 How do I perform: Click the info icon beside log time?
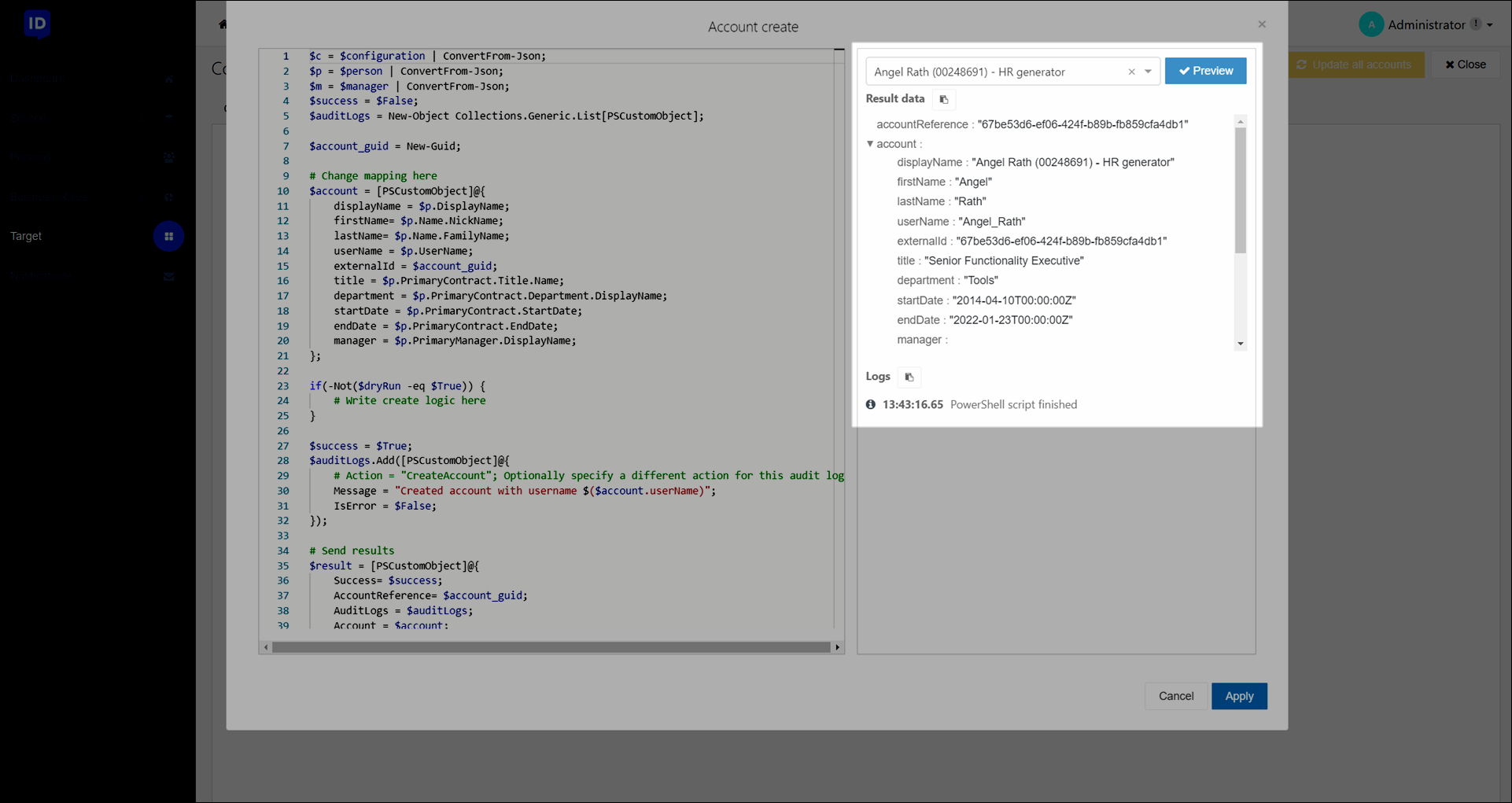pyautogui.click(x=871, y=404)
